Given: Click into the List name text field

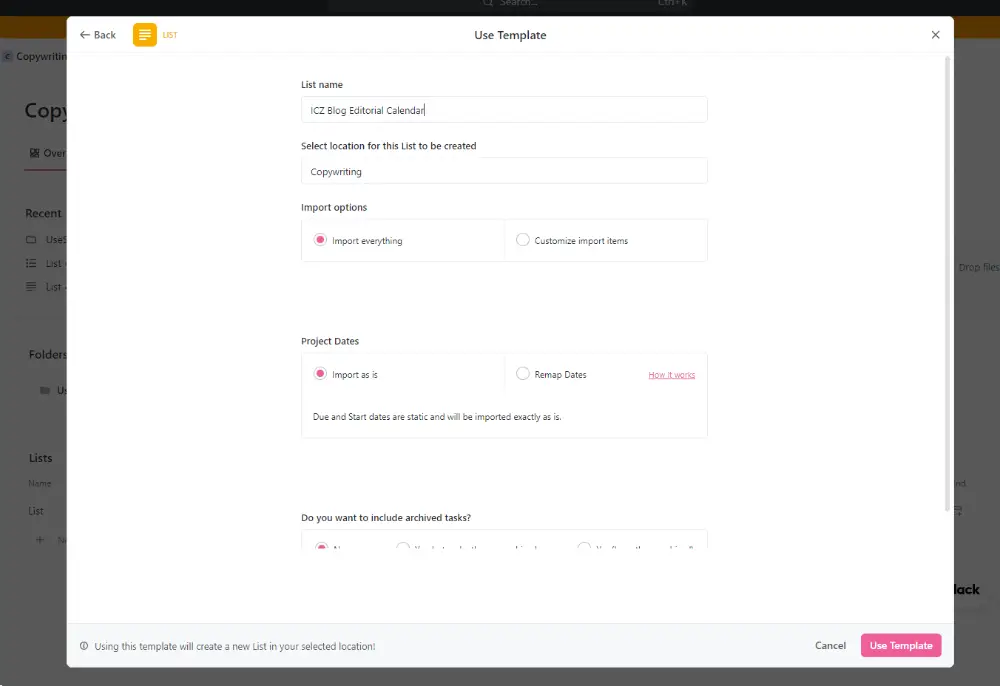Looking at the screenshot, I should coord(504,110).
